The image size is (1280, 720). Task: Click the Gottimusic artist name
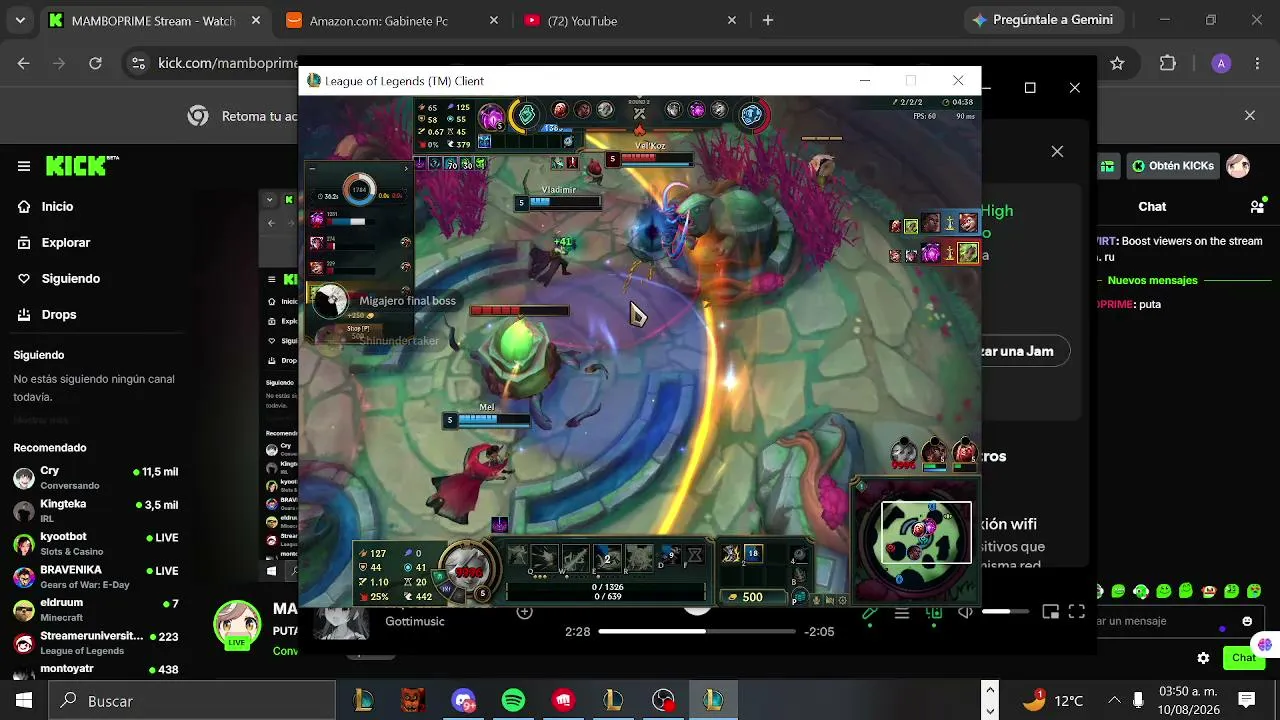coord(414,621)
